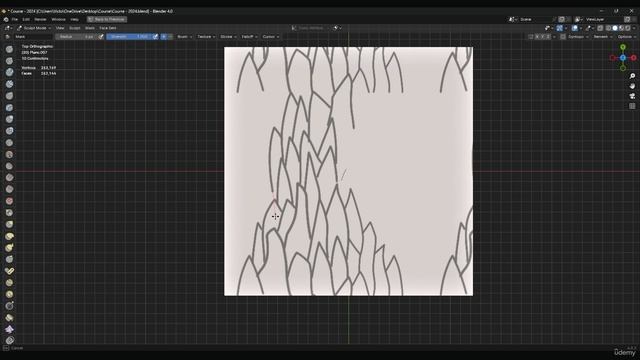640x360 pixels.
Task: Set brush direction to Add (+)
Action: click(164, 37)
